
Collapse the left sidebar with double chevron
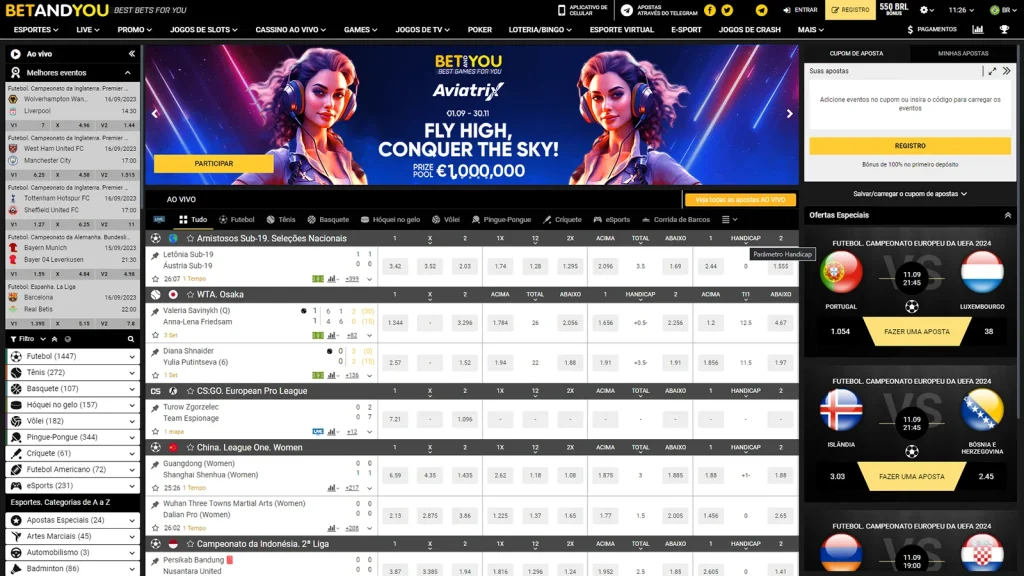click(131, 54)
